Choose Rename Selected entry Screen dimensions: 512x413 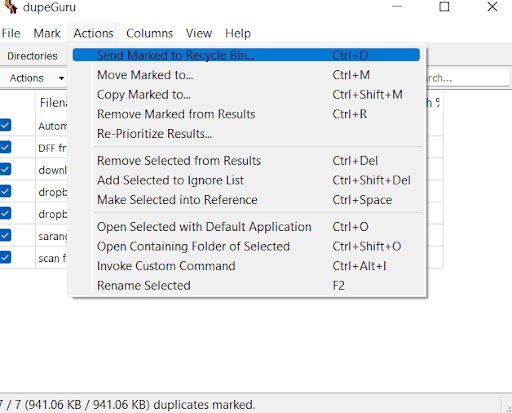pyautogui.click(x=246, y=286)
